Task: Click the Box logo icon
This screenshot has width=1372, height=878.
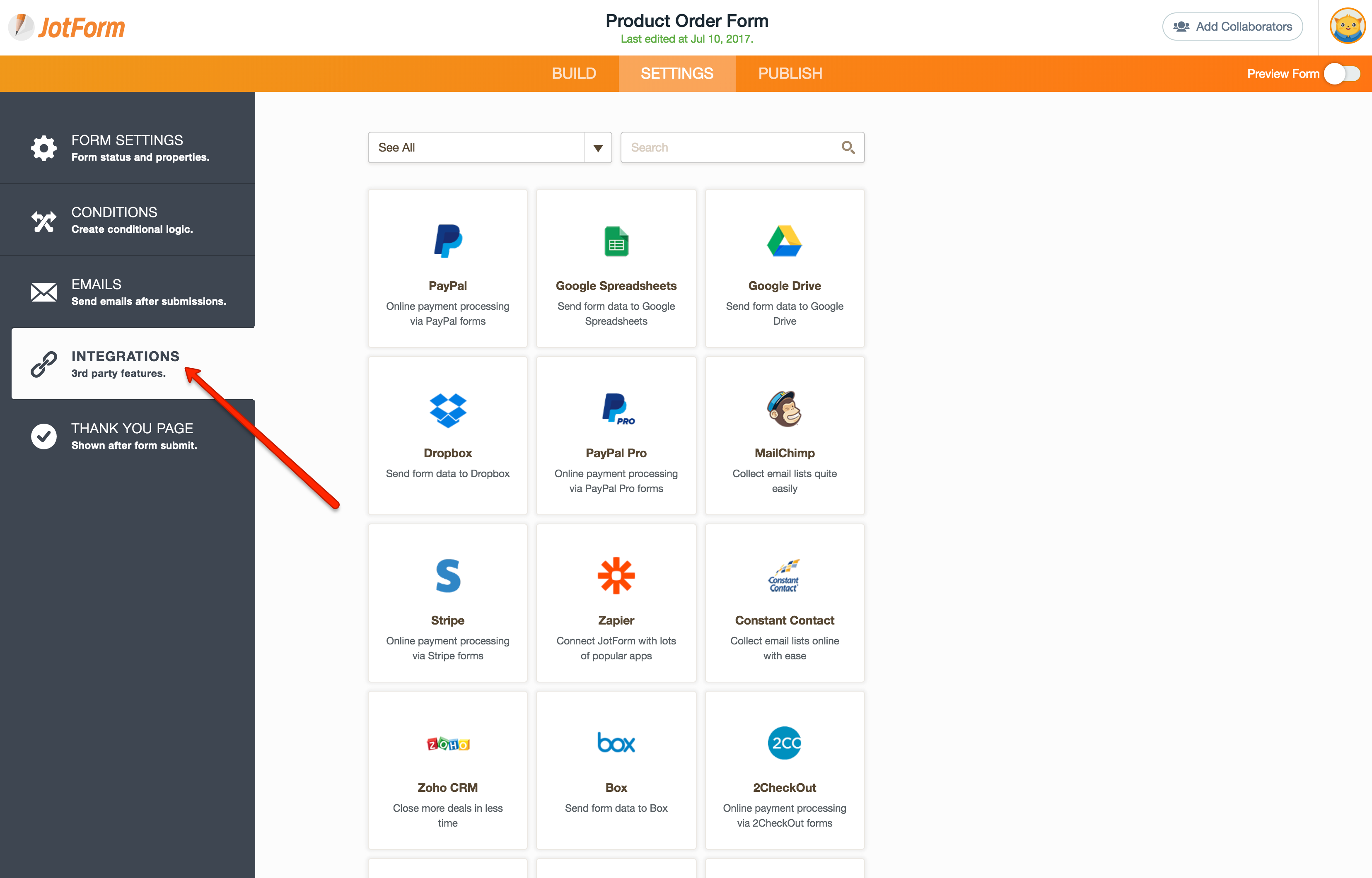Action: [616, 743]
